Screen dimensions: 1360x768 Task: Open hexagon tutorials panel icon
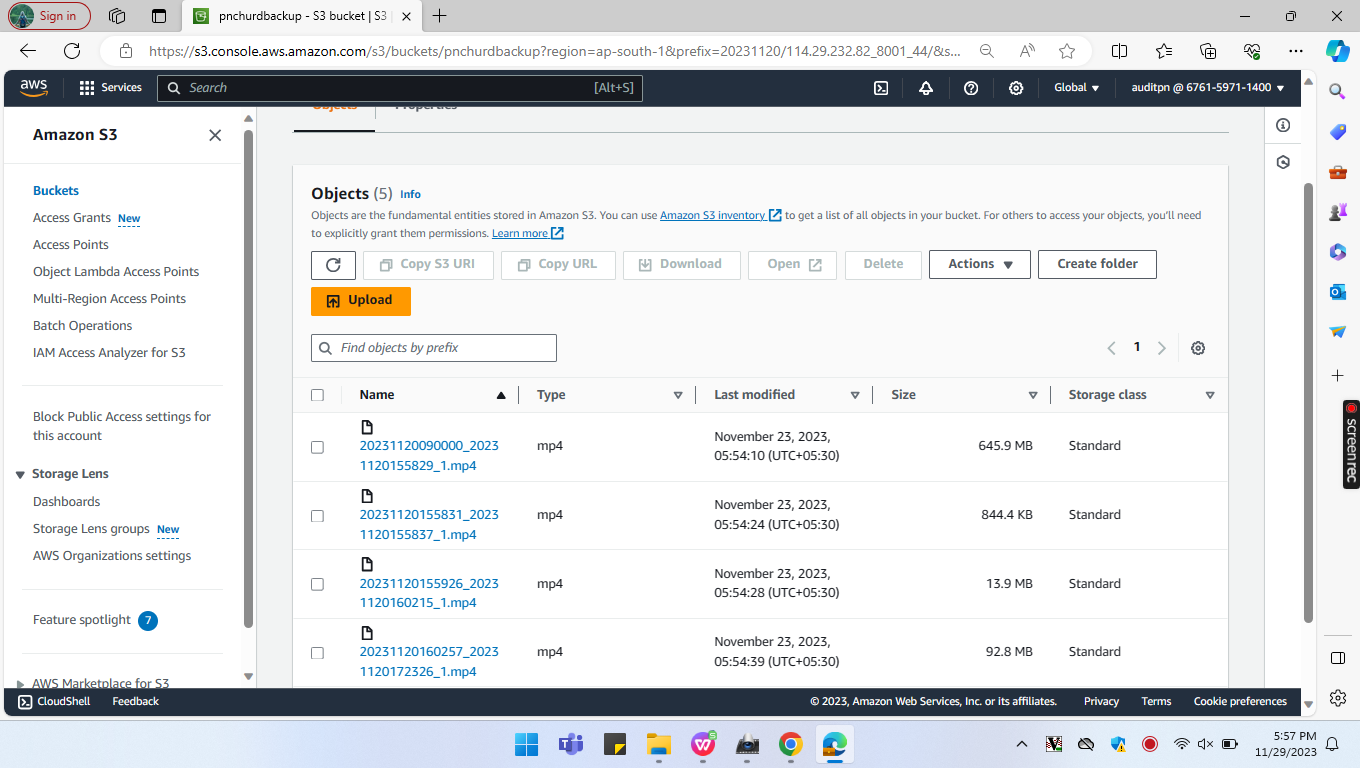tap(1283, 162)
